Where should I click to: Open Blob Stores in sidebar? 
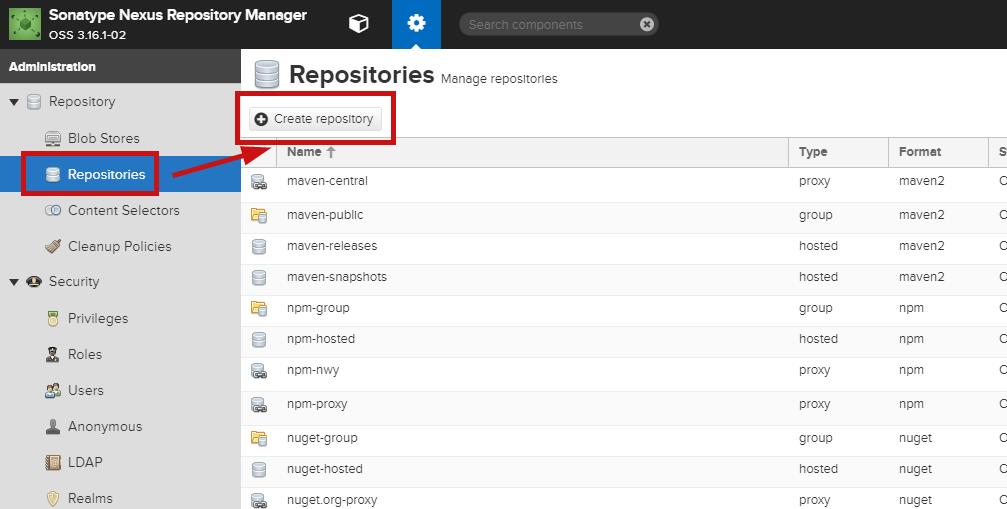[x=103, y=138]
